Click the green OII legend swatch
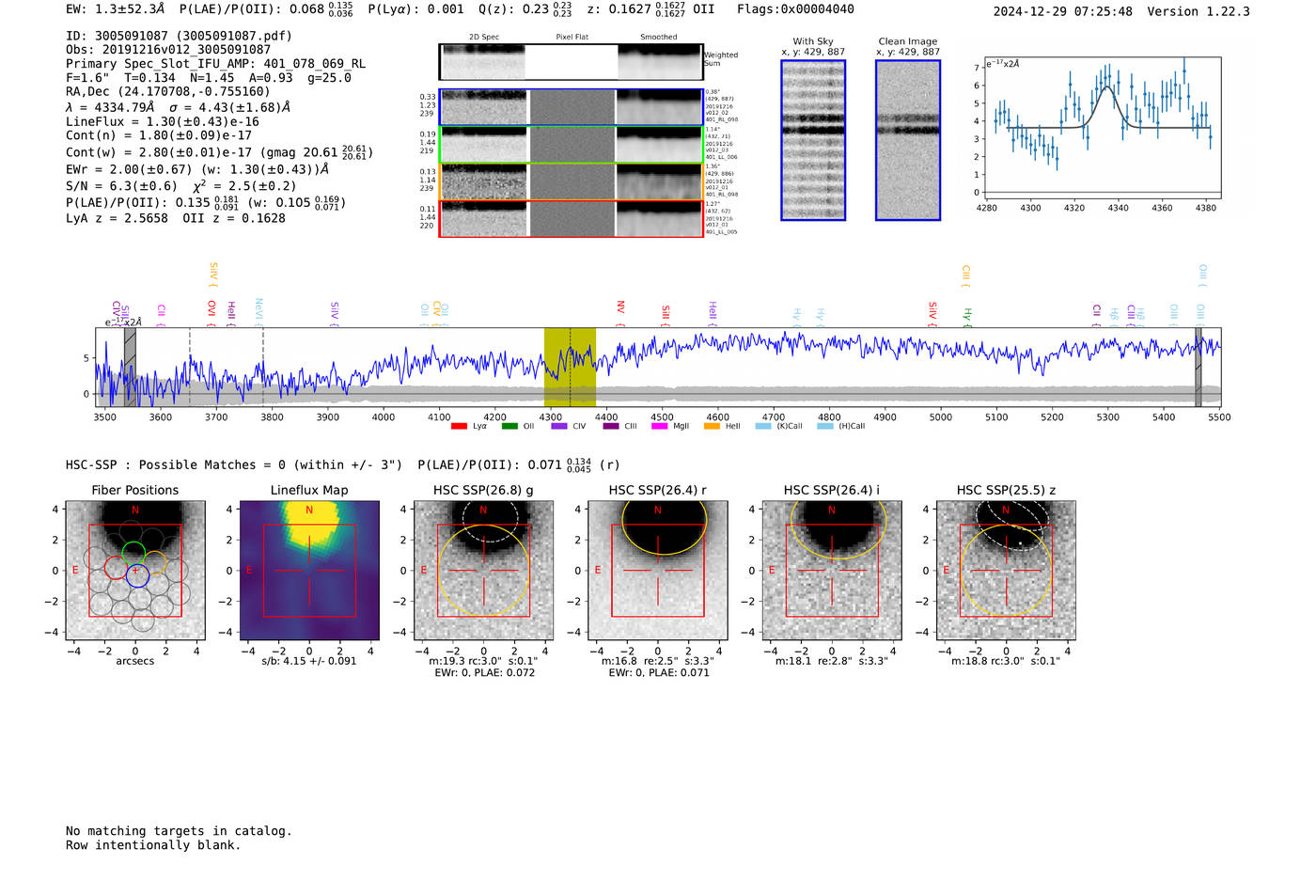This screenshot has width=1316, height=896. (509, 426)
